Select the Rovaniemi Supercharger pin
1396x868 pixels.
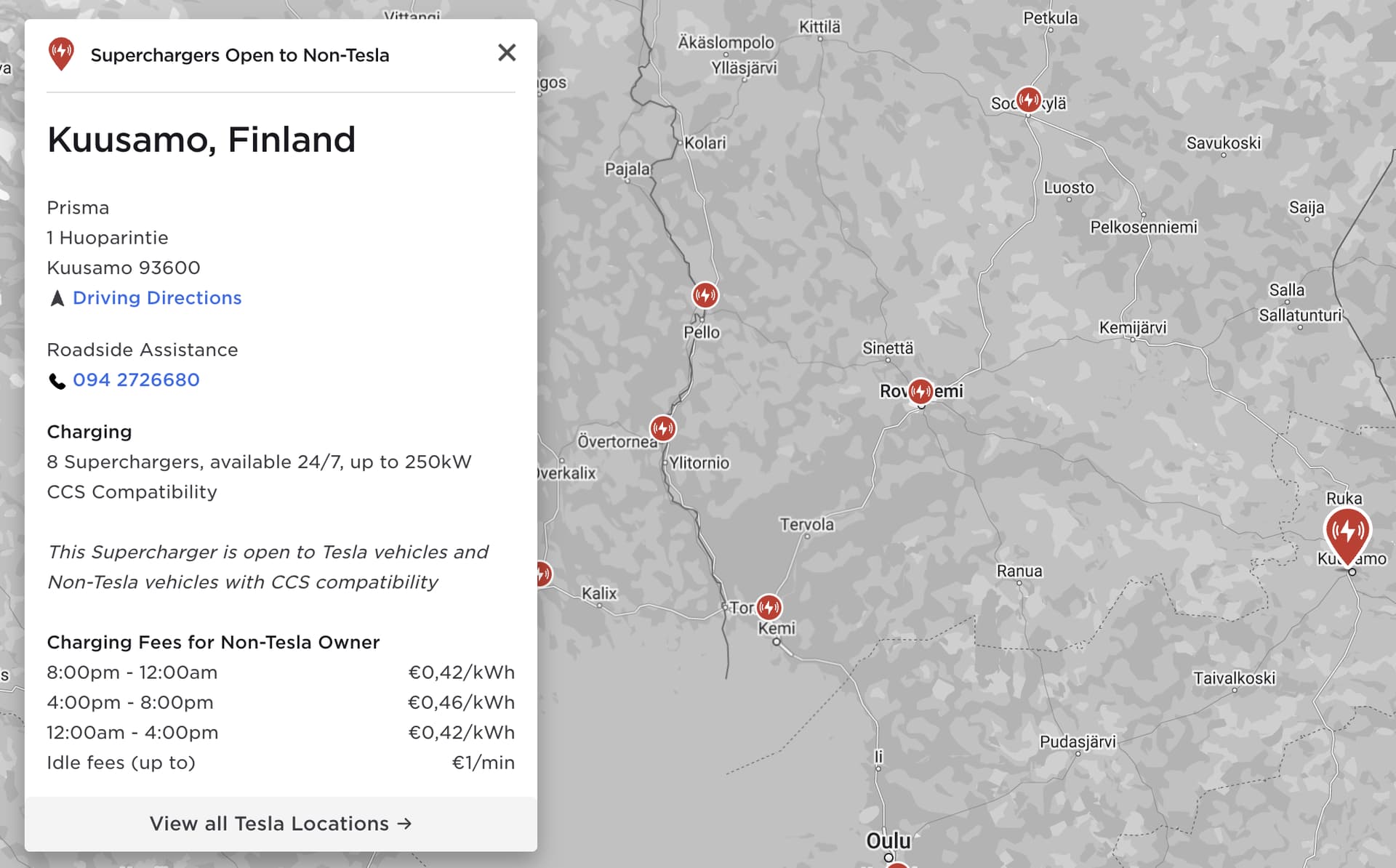pyautogui.click(x=920, y=391)
